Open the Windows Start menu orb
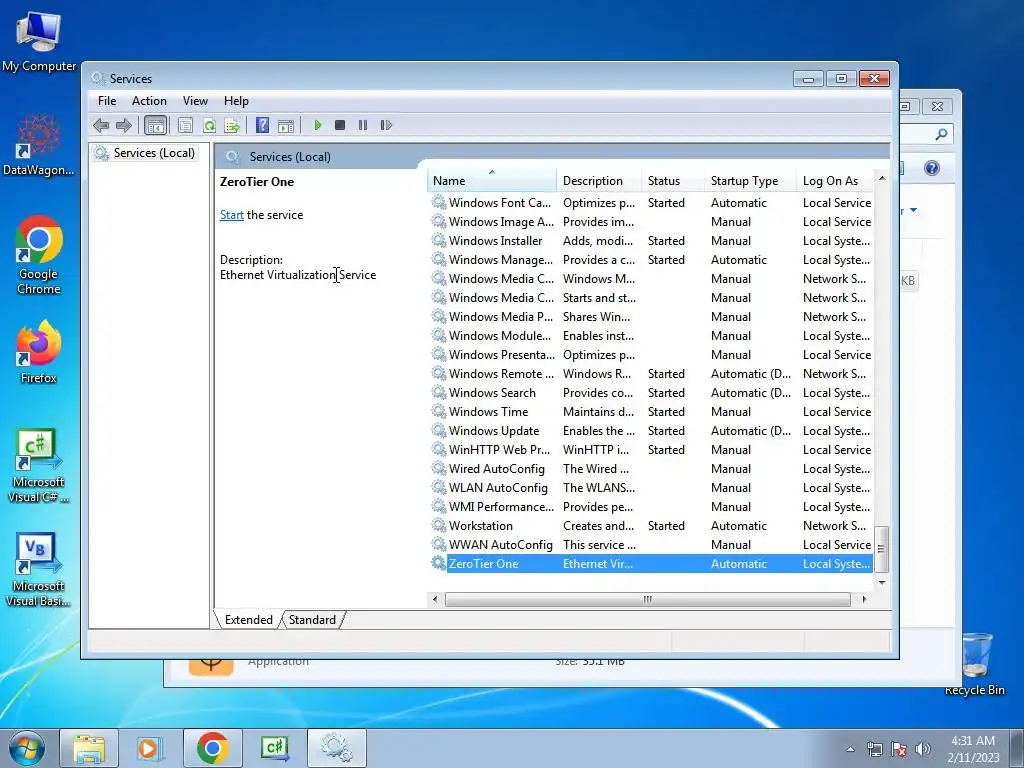The image size is (1024, 768). tap(26, 749)
